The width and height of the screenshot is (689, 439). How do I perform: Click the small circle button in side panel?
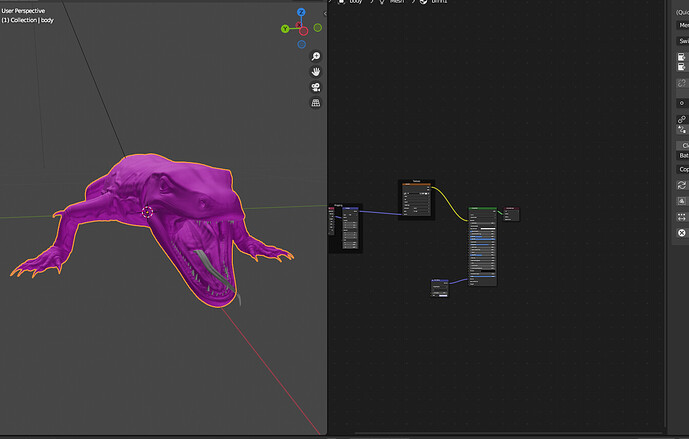point(682,103)
